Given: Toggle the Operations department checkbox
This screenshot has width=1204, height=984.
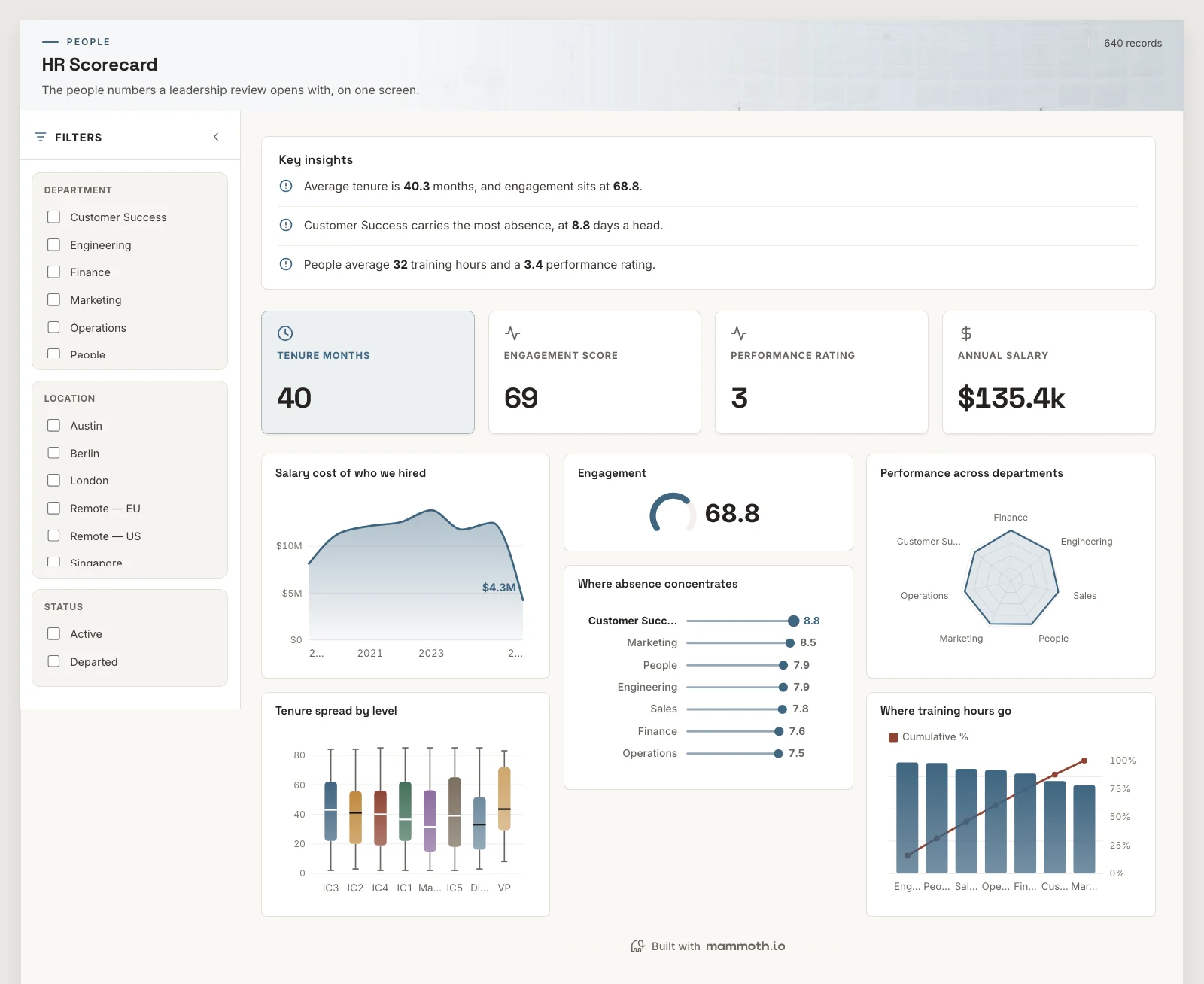Looking at the screenshot, I should click(53, 327).
